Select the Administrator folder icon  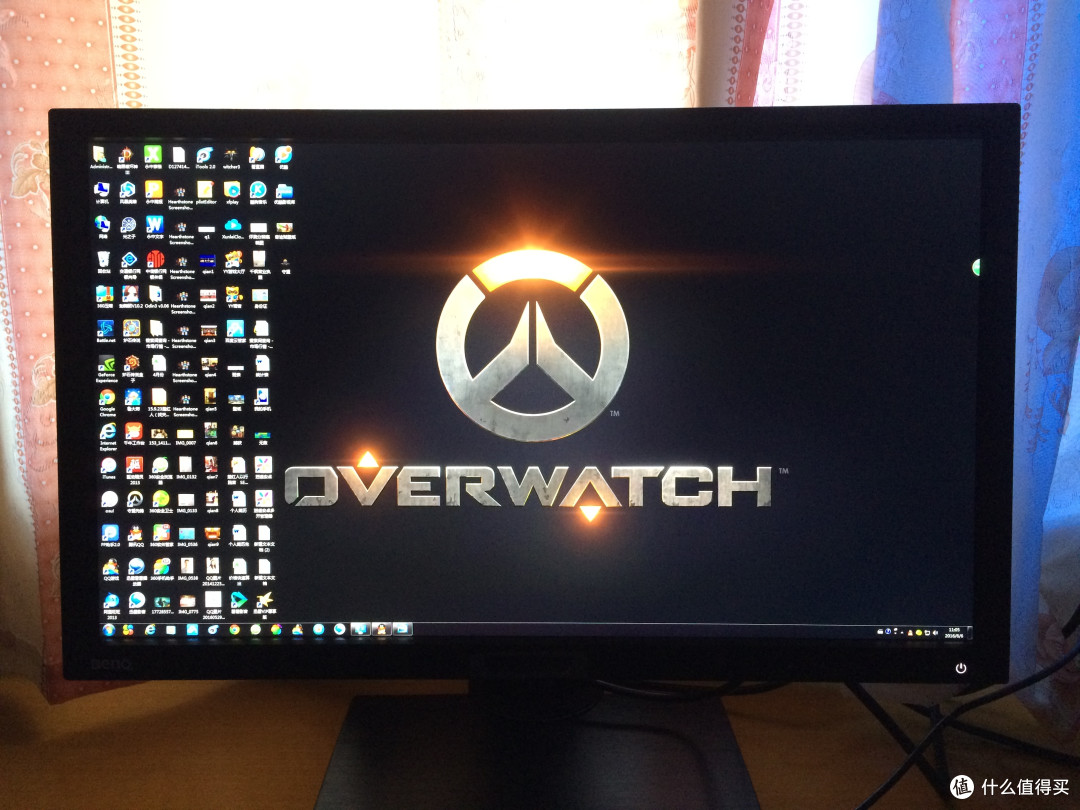click(101, 157)
